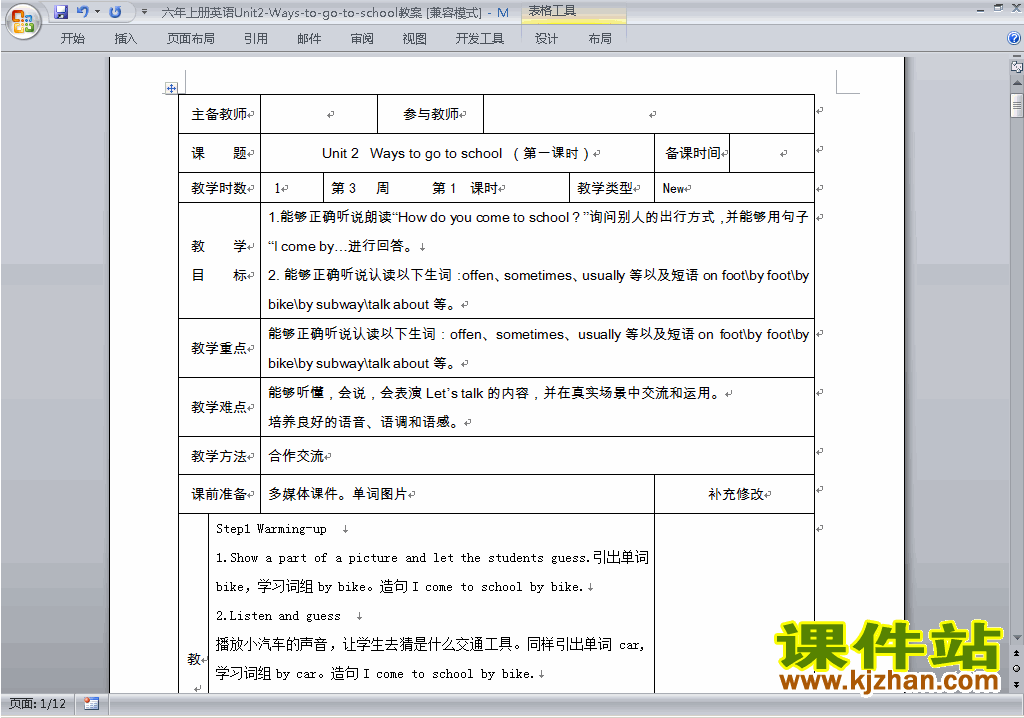Image resolution: width=1024 pixels, height=718 pixels.
Task: Open the 设计 table tools tab
Action: [x=546, y=39]
